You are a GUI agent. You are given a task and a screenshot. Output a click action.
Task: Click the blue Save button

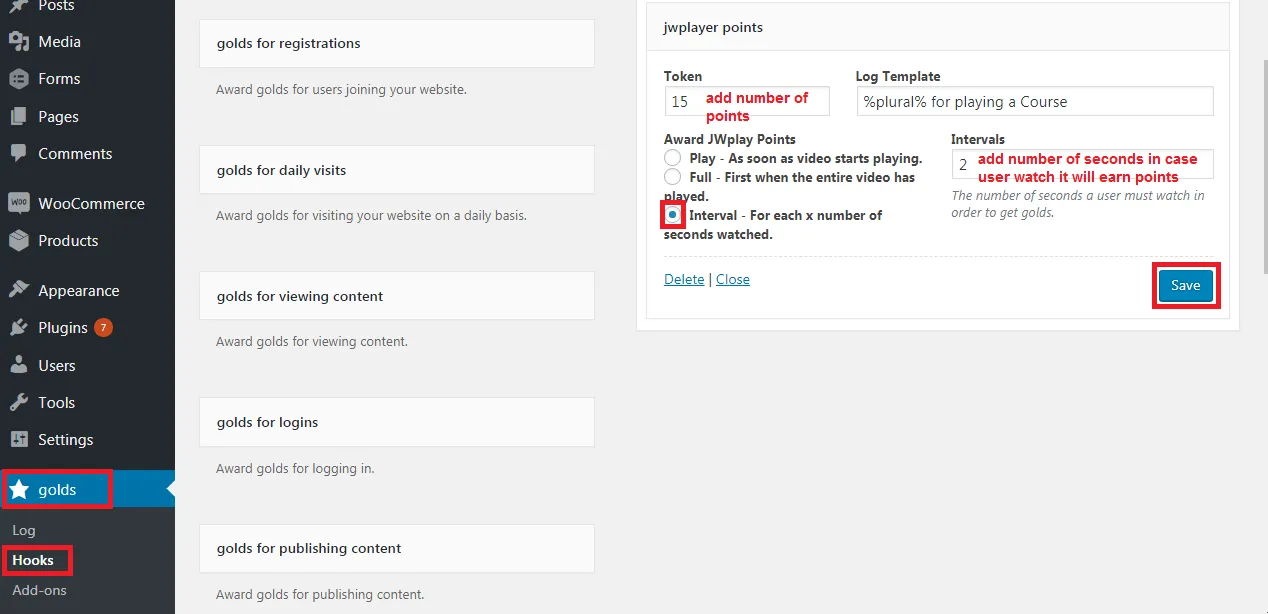[1185, 285]
